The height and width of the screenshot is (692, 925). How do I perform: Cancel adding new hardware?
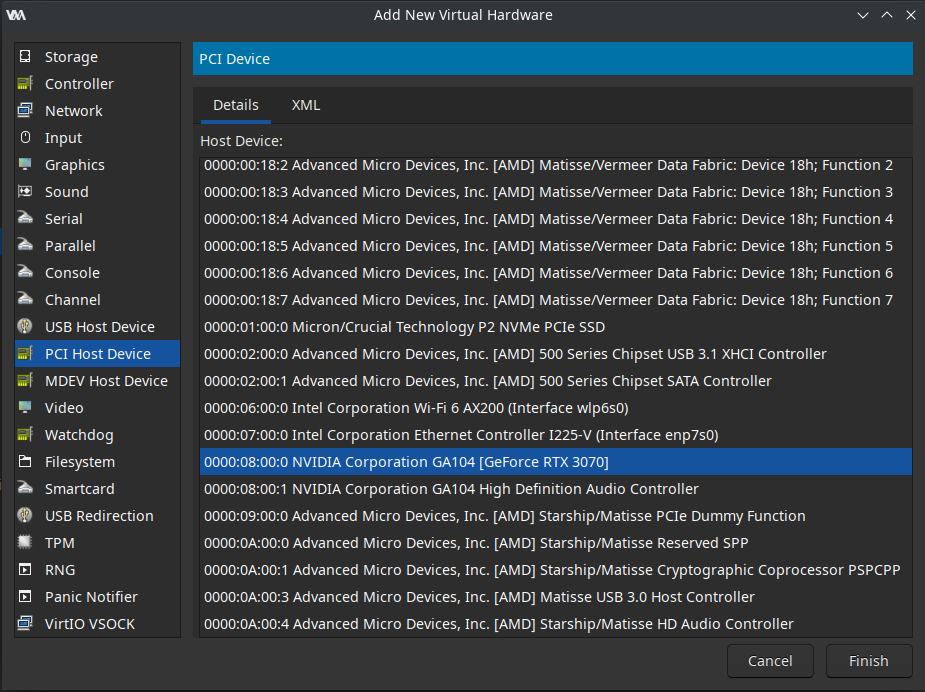770,661
